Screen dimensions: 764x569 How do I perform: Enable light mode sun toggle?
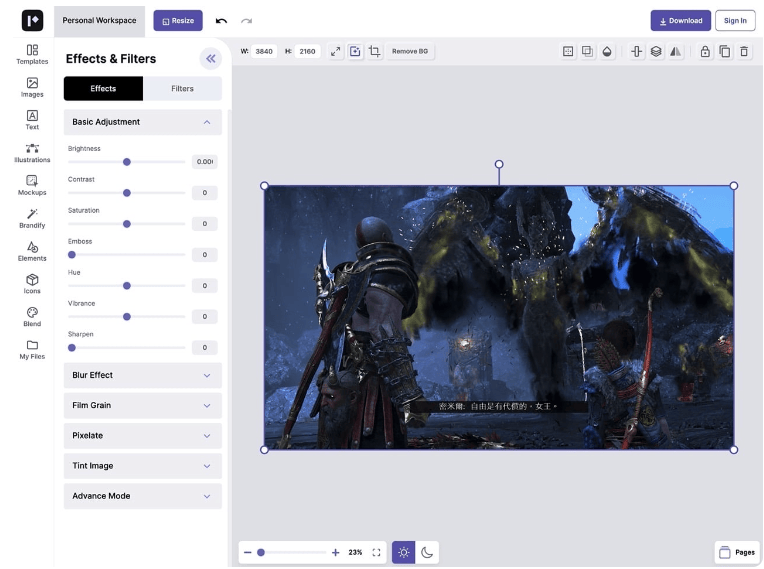tap(403, 552)
